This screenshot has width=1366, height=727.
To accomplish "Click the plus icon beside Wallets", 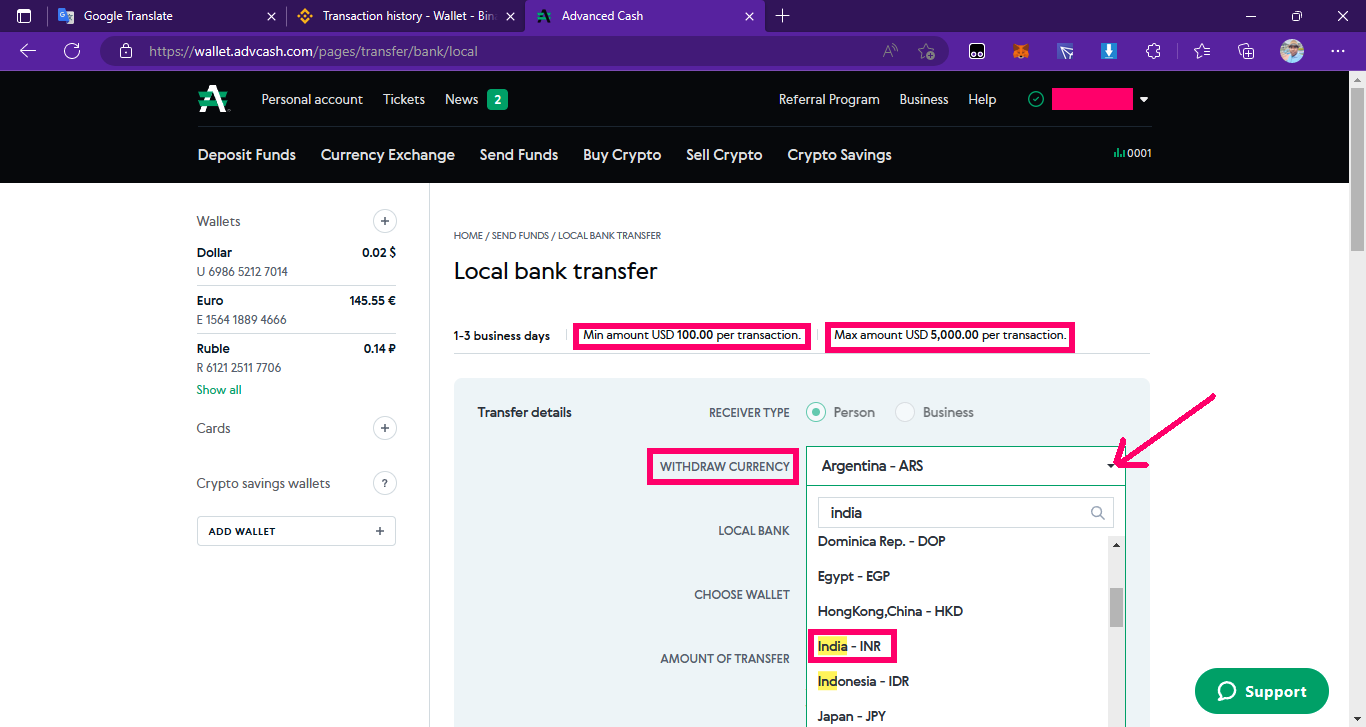I will pyautogui.click(x=384, y=221).
